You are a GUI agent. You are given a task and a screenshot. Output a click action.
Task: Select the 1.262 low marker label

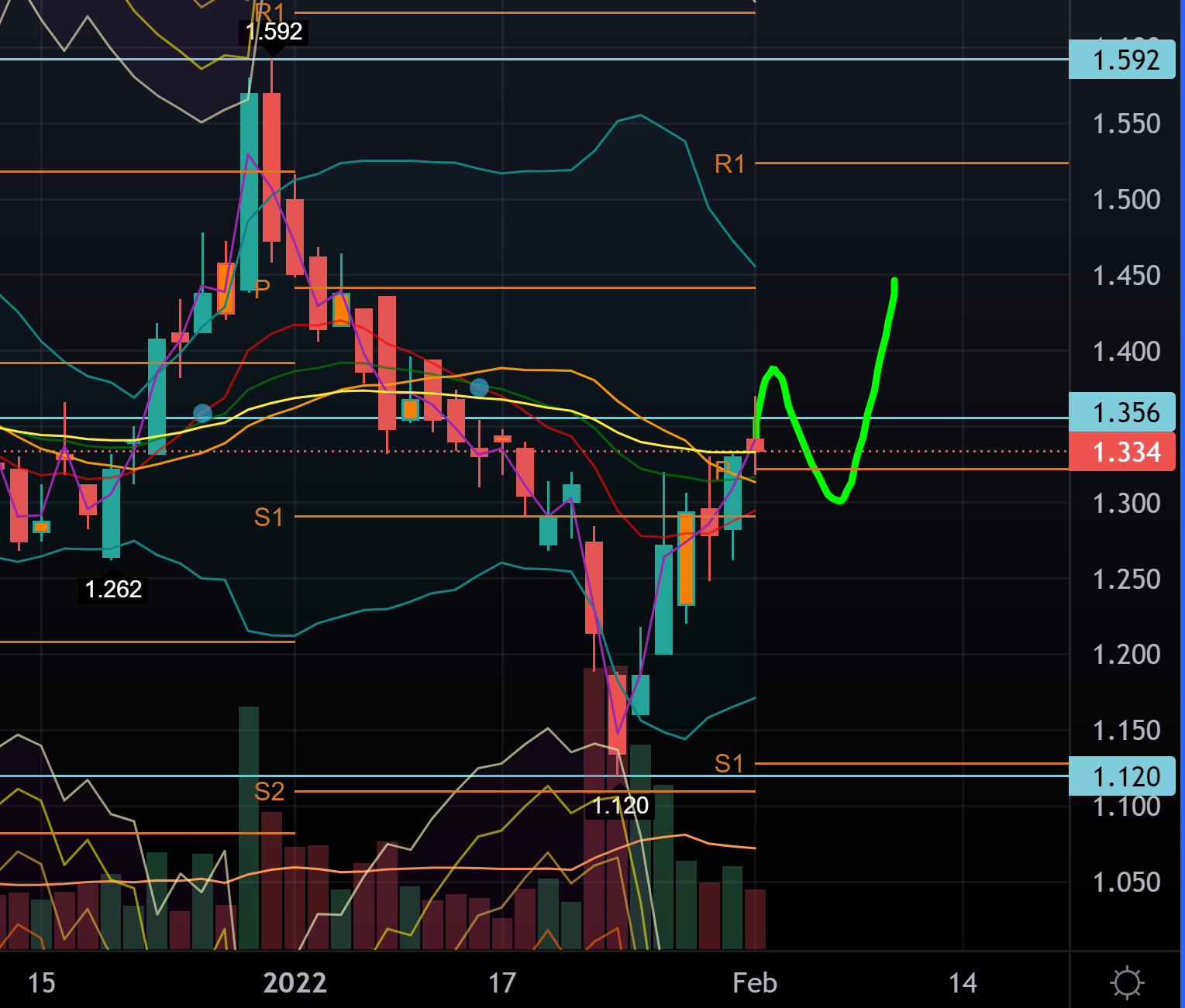click(x=113, y=590)
